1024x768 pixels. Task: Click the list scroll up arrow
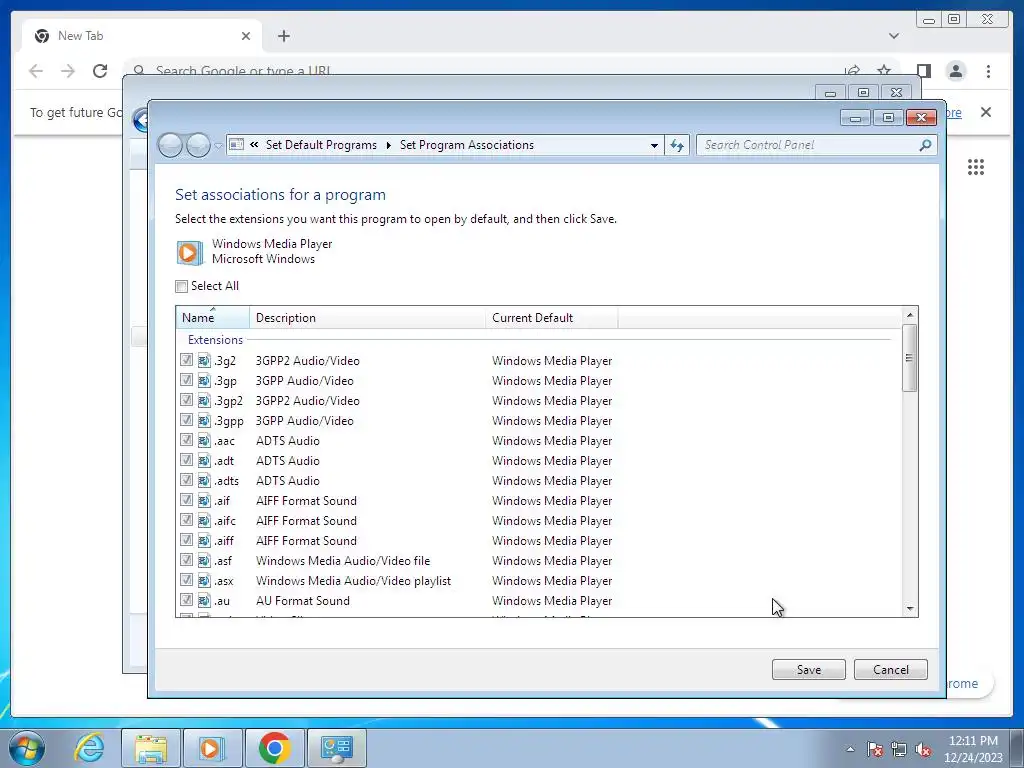(x=910, y=315)
